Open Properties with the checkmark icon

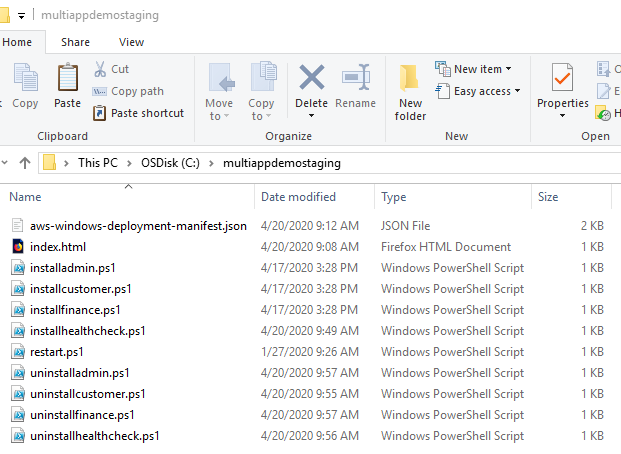point(562,77)
